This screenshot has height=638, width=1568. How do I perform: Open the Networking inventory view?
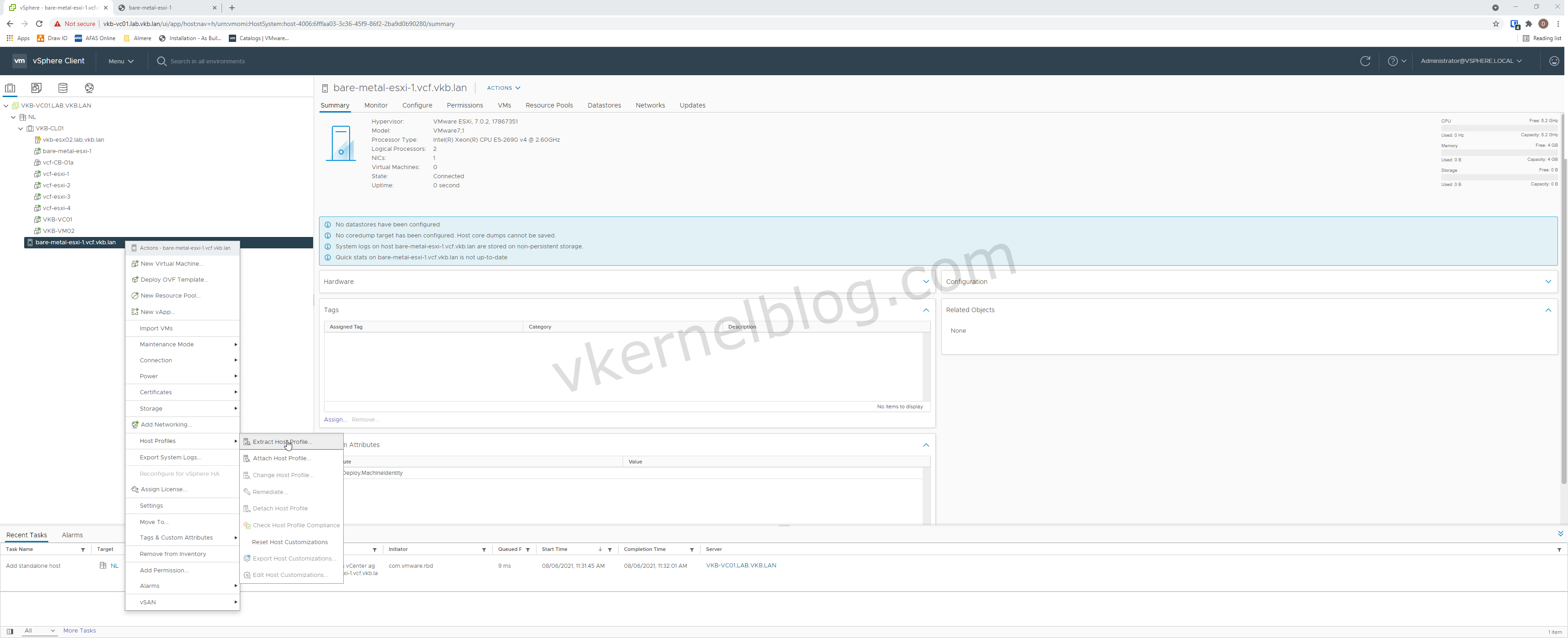coord(89,87)
